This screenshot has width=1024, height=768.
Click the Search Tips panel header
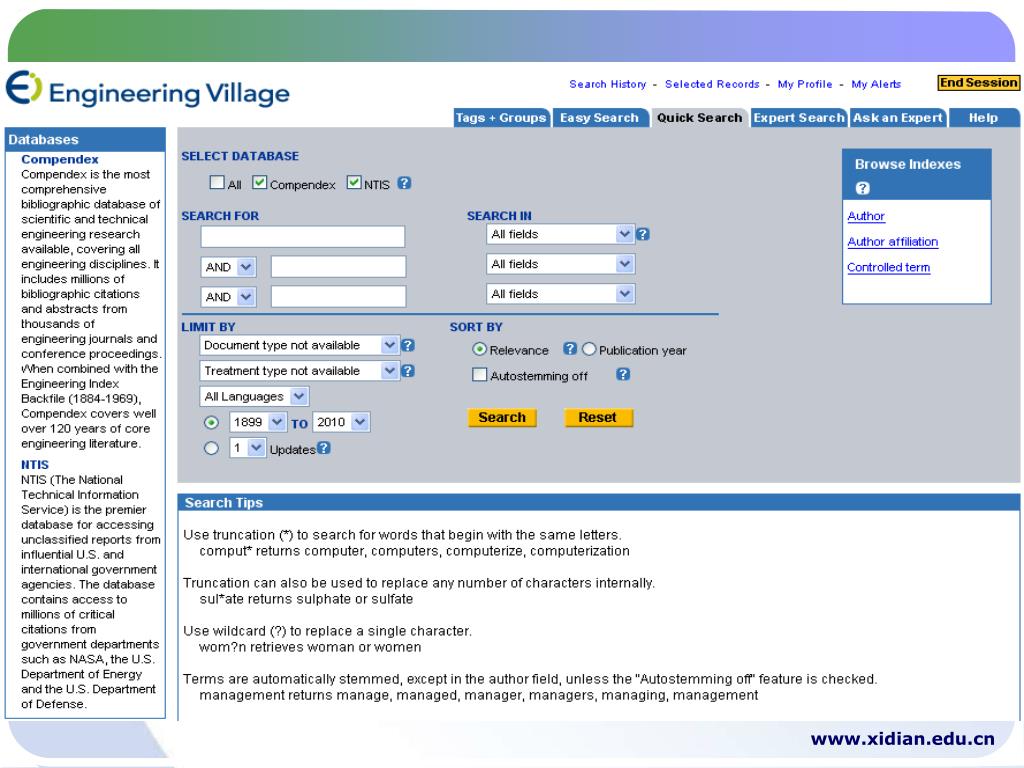pos(598,502)
